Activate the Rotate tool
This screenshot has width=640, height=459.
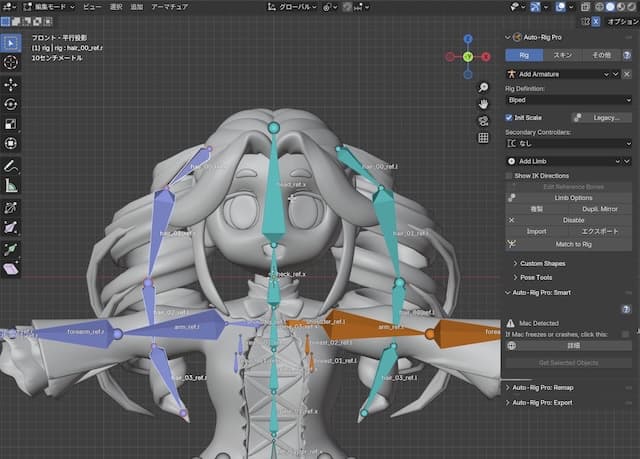coord(11,104)
